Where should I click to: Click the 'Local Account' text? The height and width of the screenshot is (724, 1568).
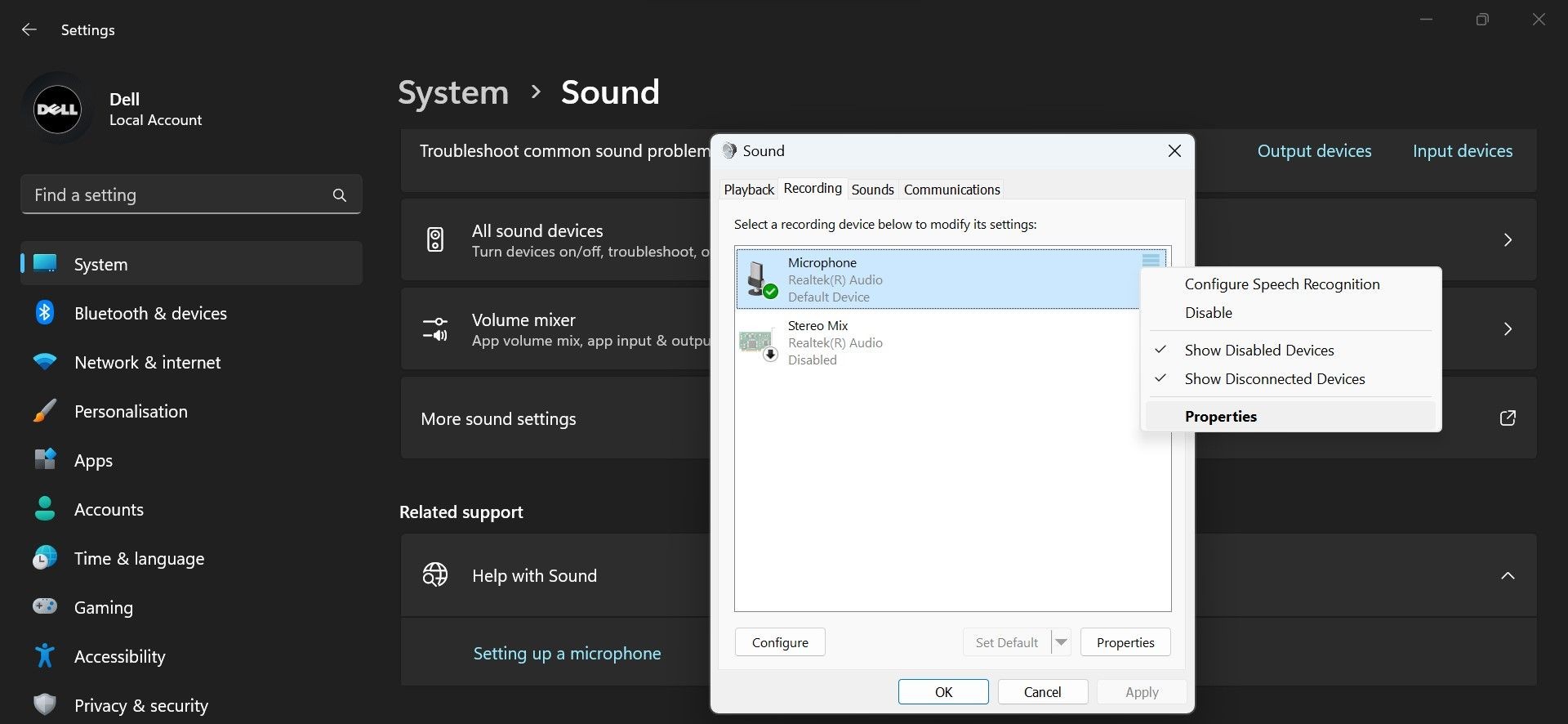[x=155, y=119]
